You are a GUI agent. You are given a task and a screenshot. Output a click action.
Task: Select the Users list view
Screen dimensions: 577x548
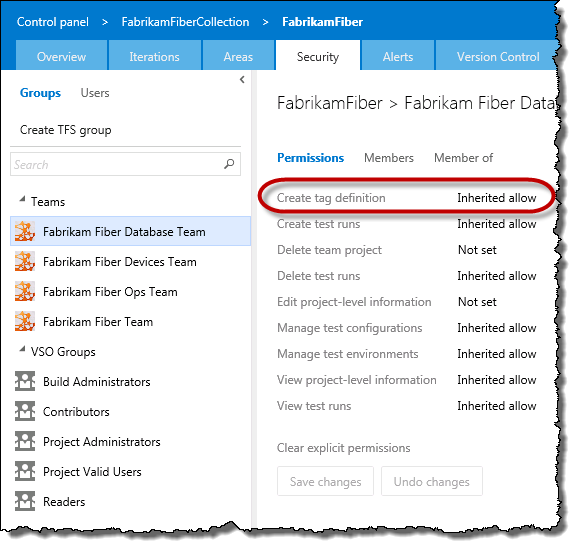(95, 93)
